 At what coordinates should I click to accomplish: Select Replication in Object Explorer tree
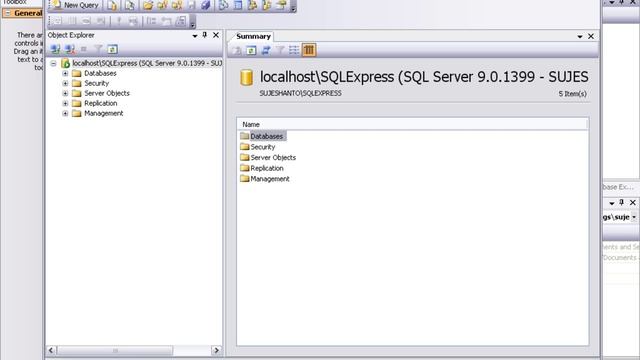point(100,103)
